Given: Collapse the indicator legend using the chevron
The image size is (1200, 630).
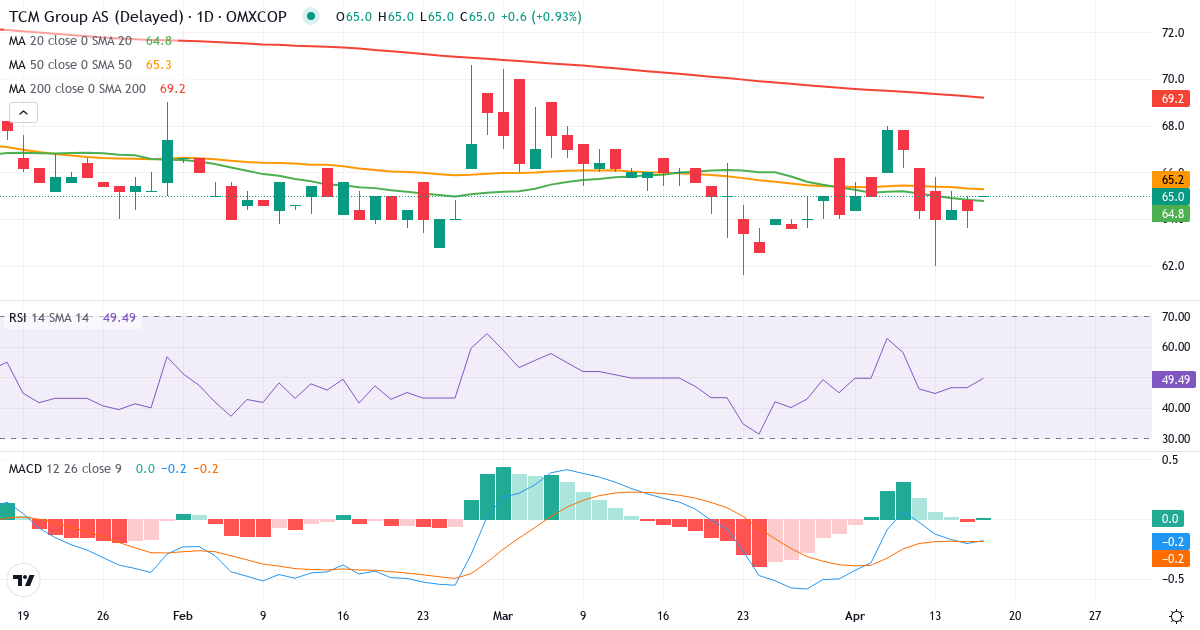Looking at the screenshot, I should 21,112.
